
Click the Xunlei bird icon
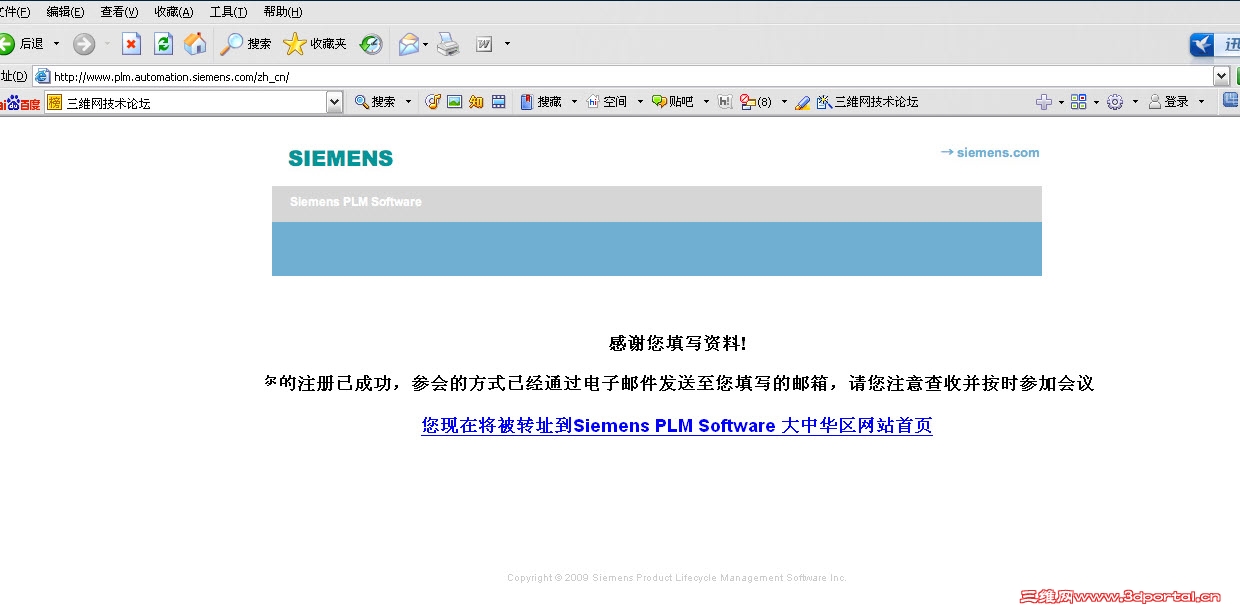tap(1202, 44)
